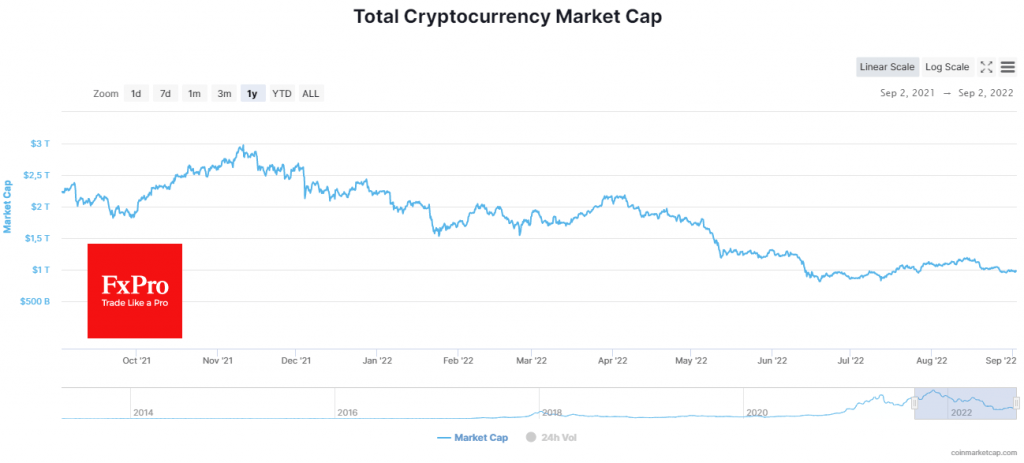
Task: Grab the right navigator range handle
Action: 1016,403
